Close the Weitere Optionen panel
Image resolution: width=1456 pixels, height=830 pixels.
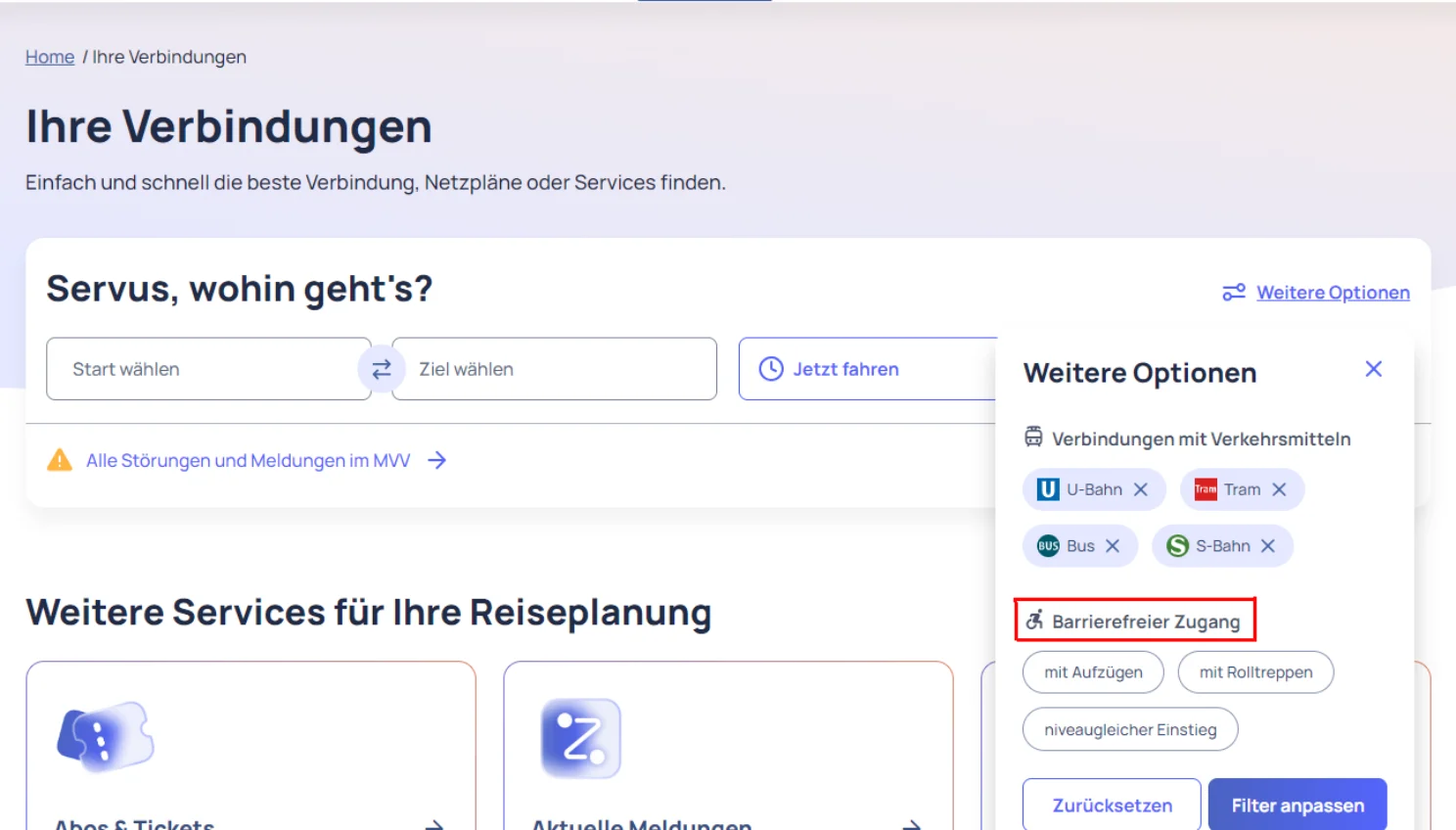point(1374,369)
